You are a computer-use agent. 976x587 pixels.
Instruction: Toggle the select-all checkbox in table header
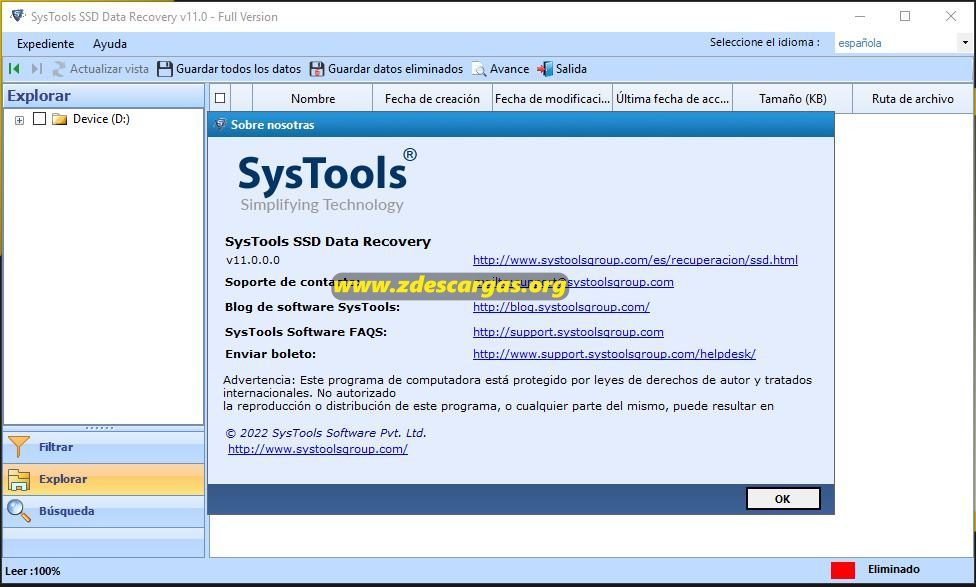[x=220, y=98]
